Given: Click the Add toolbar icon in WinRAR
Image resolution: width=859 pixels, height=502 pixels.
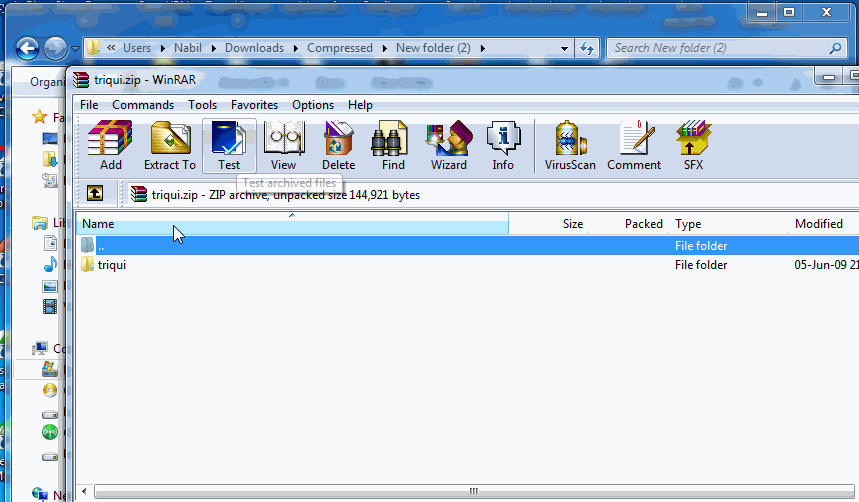Looking at the screenshot, I should [110, 145].
